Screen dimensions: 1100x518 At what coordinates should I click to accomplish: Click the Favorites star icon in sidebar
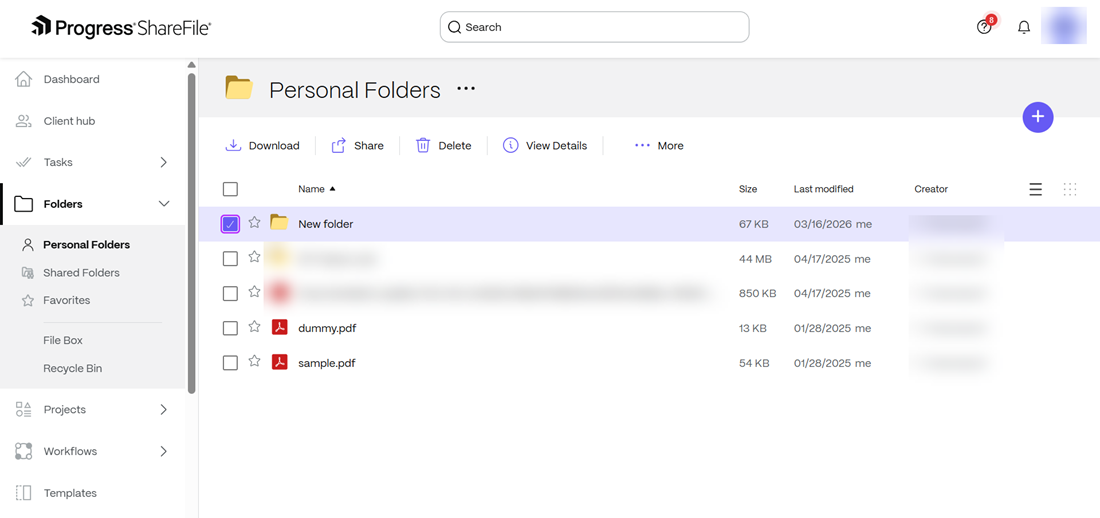click(x=27, y=300)
